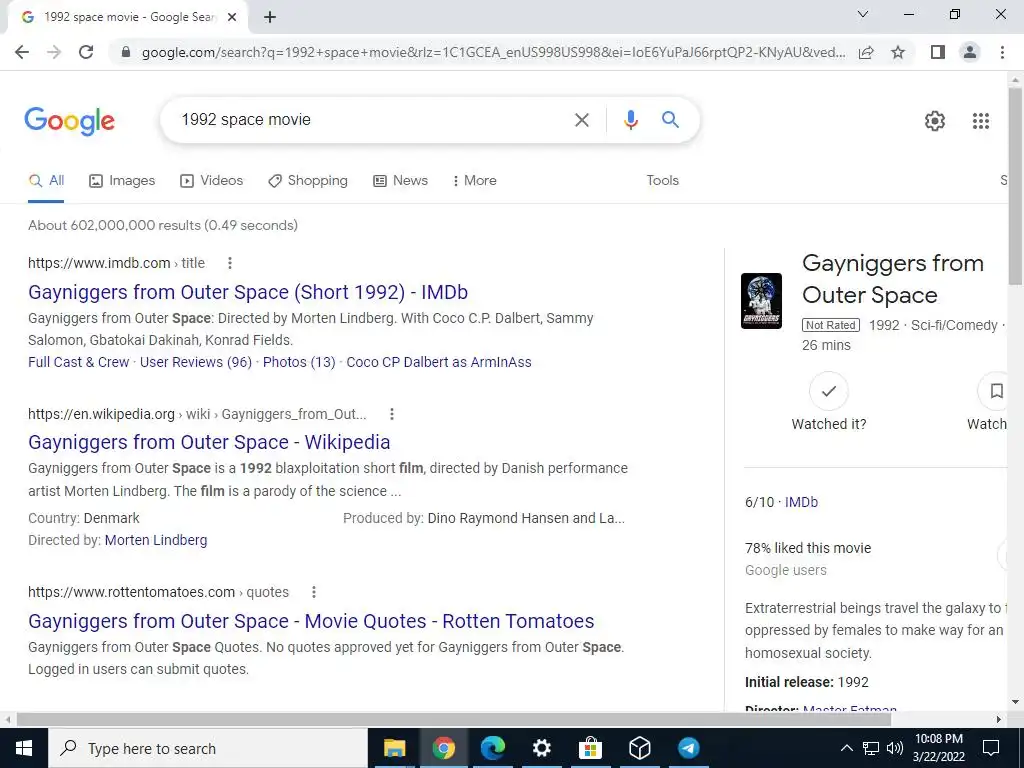The image size is (1024, 768).
Task: Open the 3D box app from taskbar
Action: coord(639,748)
